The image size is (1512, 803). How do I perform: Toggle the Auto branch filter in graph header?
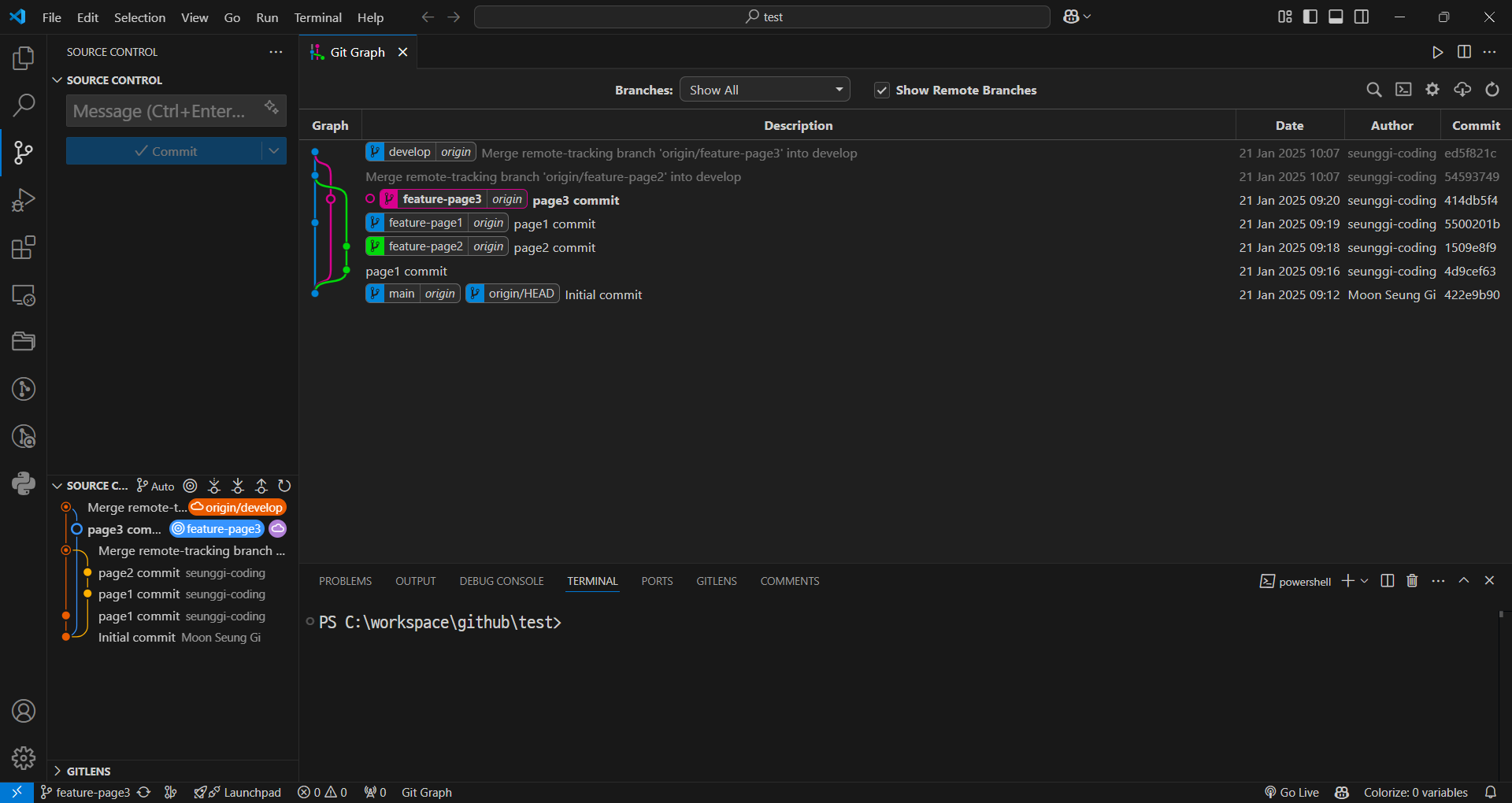[x=155, y=486]
